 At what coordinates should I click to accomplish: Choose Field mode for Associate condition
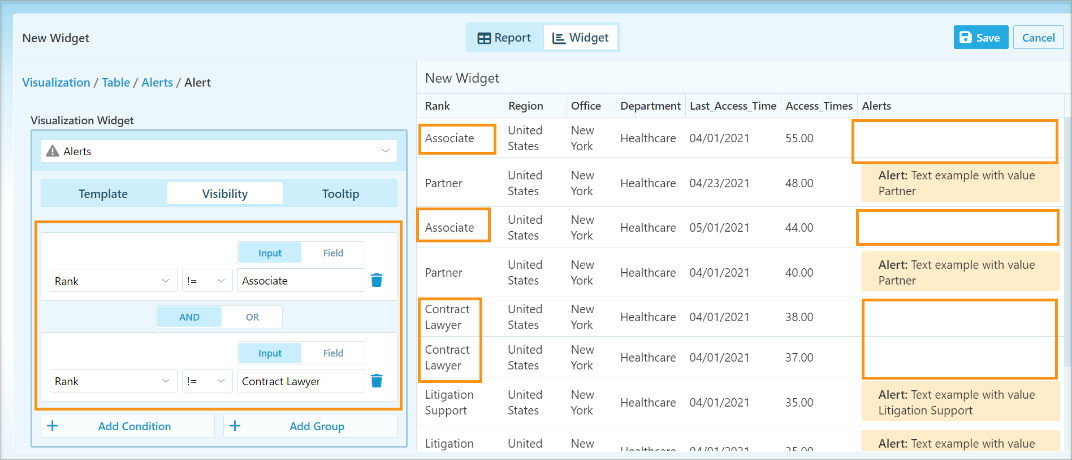point(333,253)
